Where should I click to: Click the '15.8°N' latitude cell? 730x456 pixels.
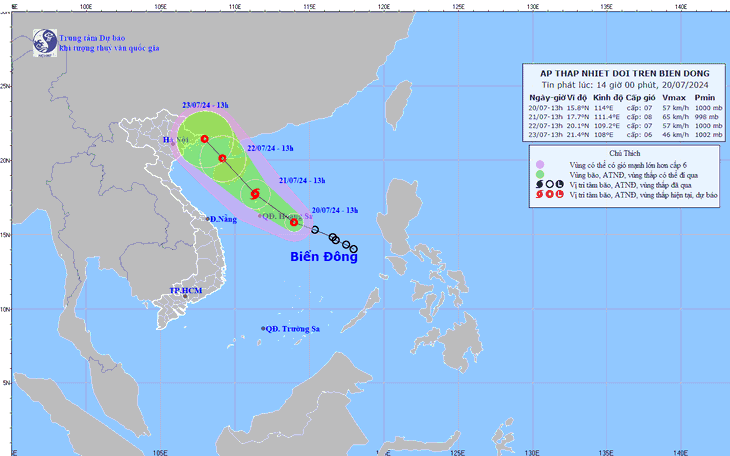pos(578,108)
